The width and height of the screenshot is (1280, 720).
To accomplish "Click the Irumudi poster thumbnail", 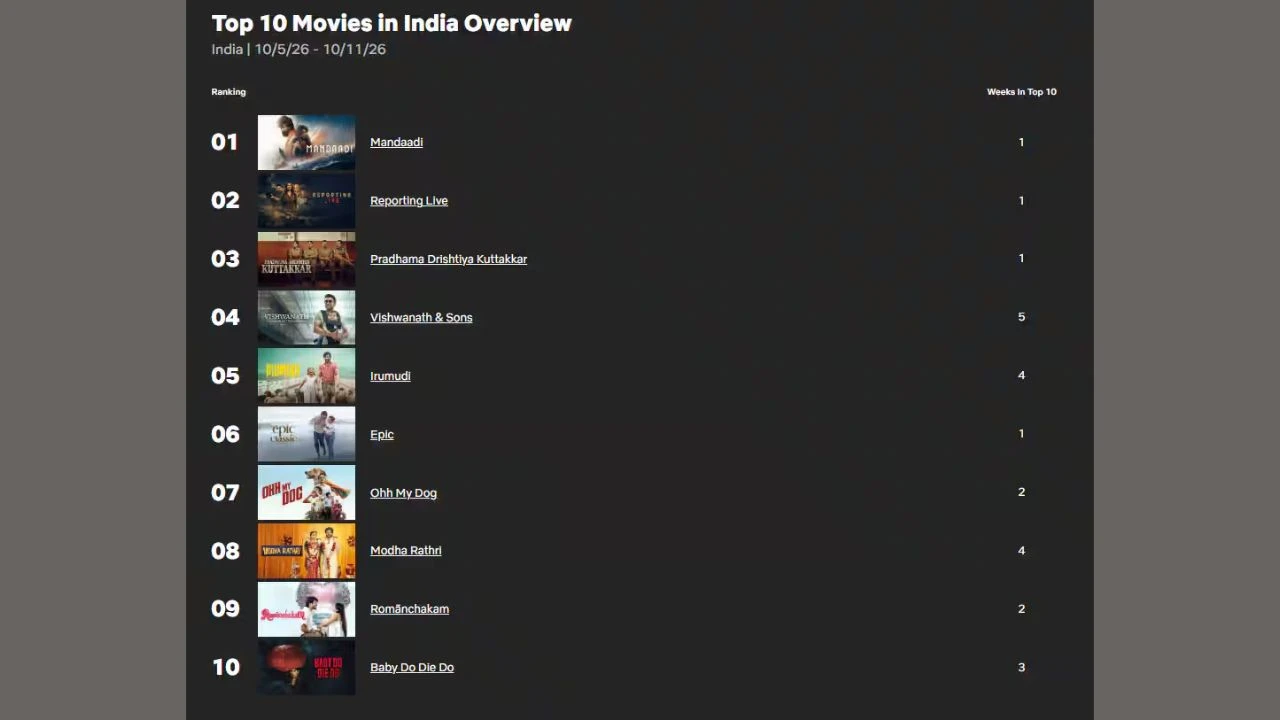I will pos(306,376).
